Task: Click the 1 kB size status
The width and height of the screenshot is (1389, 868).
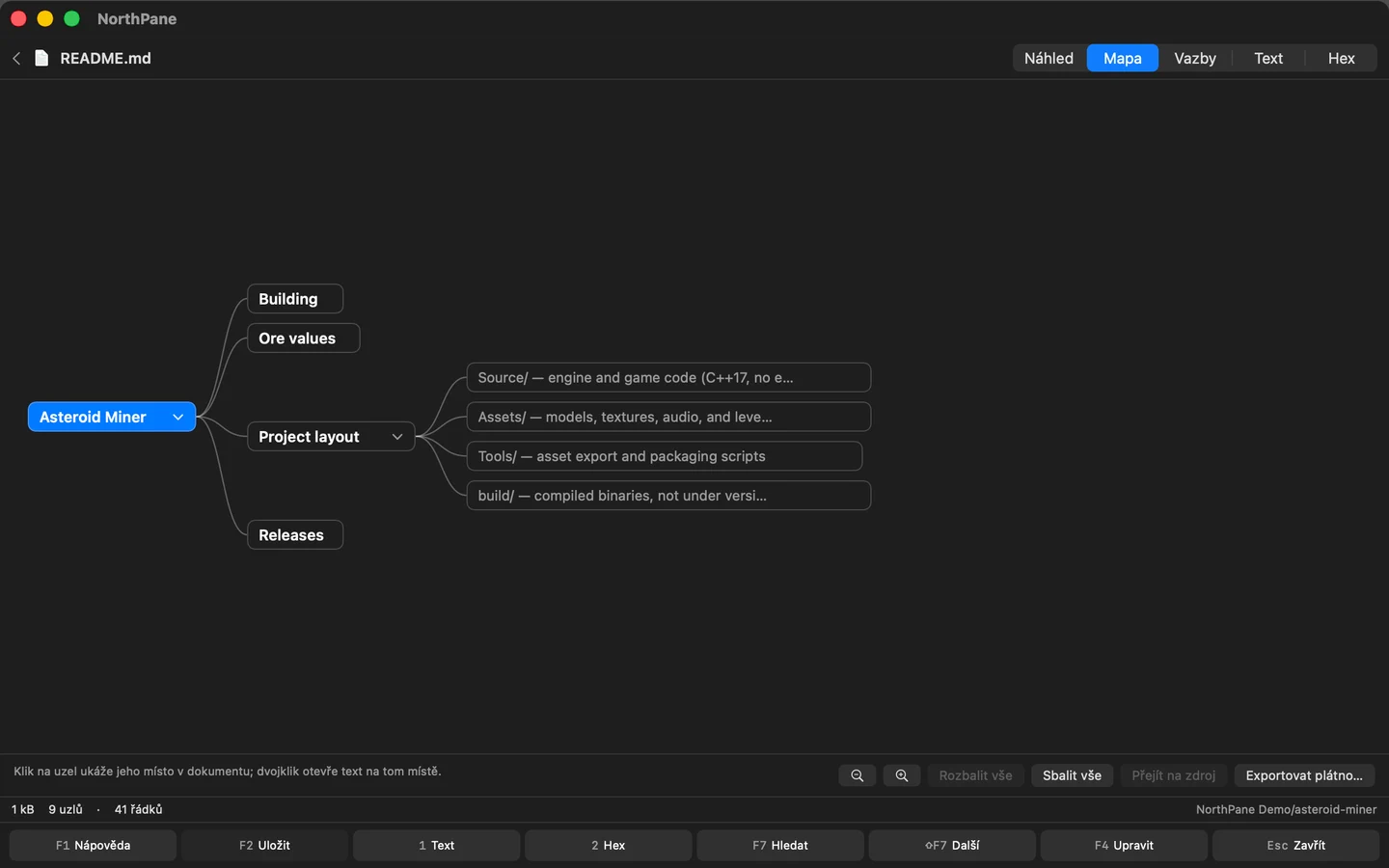Action: (22, 810)
